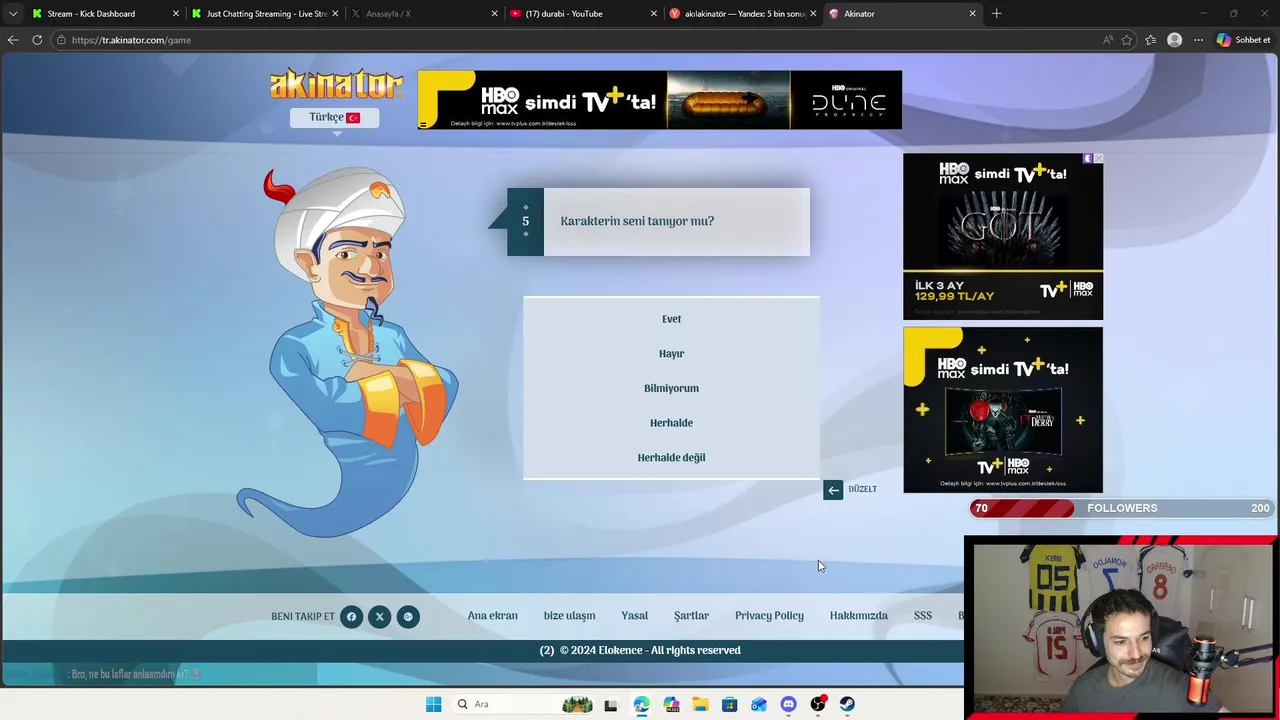Reload the page with refresh icon

[37, 40]
